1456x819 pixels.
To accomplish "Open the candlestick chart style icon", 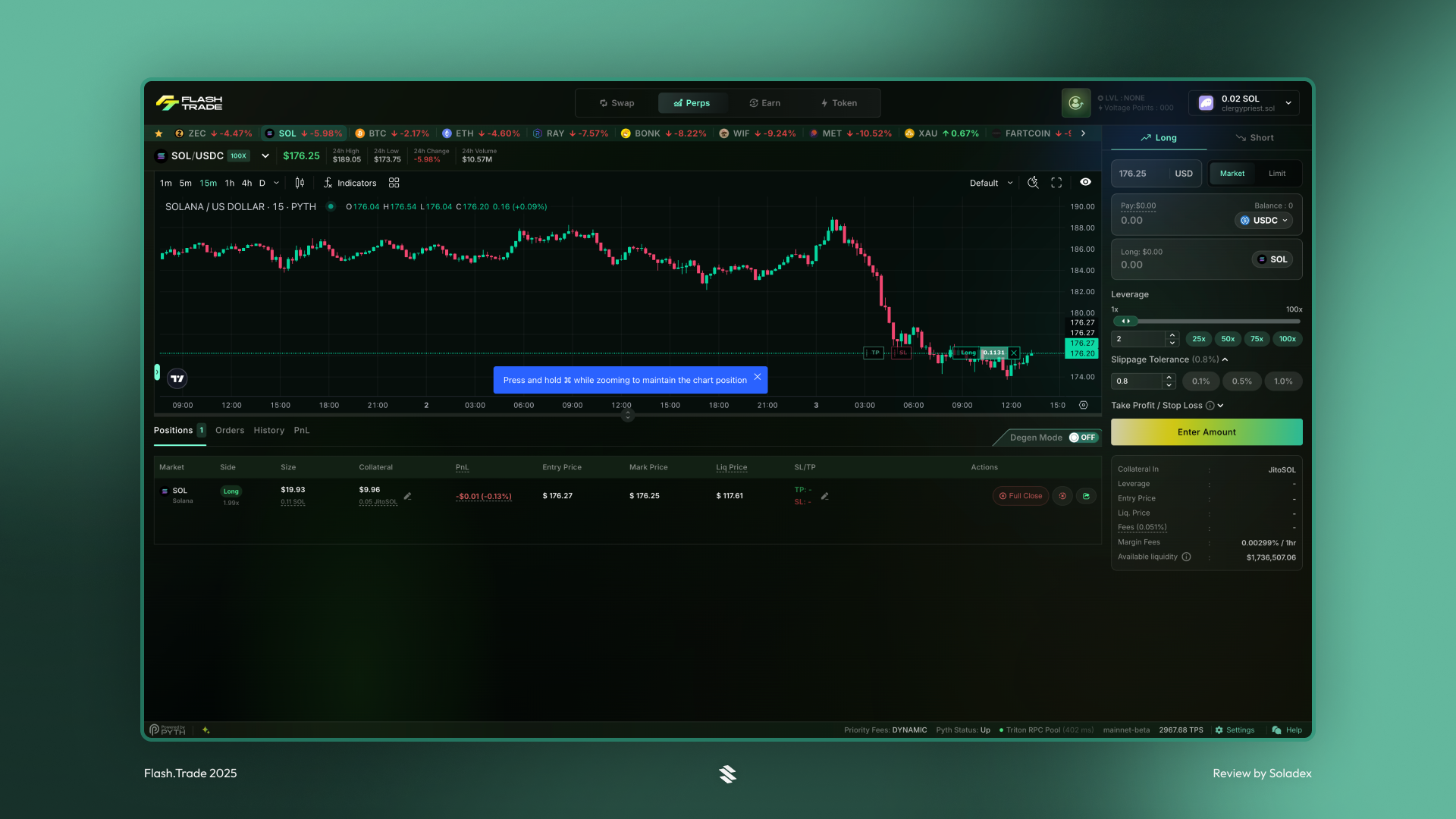I will click(298, 183).
